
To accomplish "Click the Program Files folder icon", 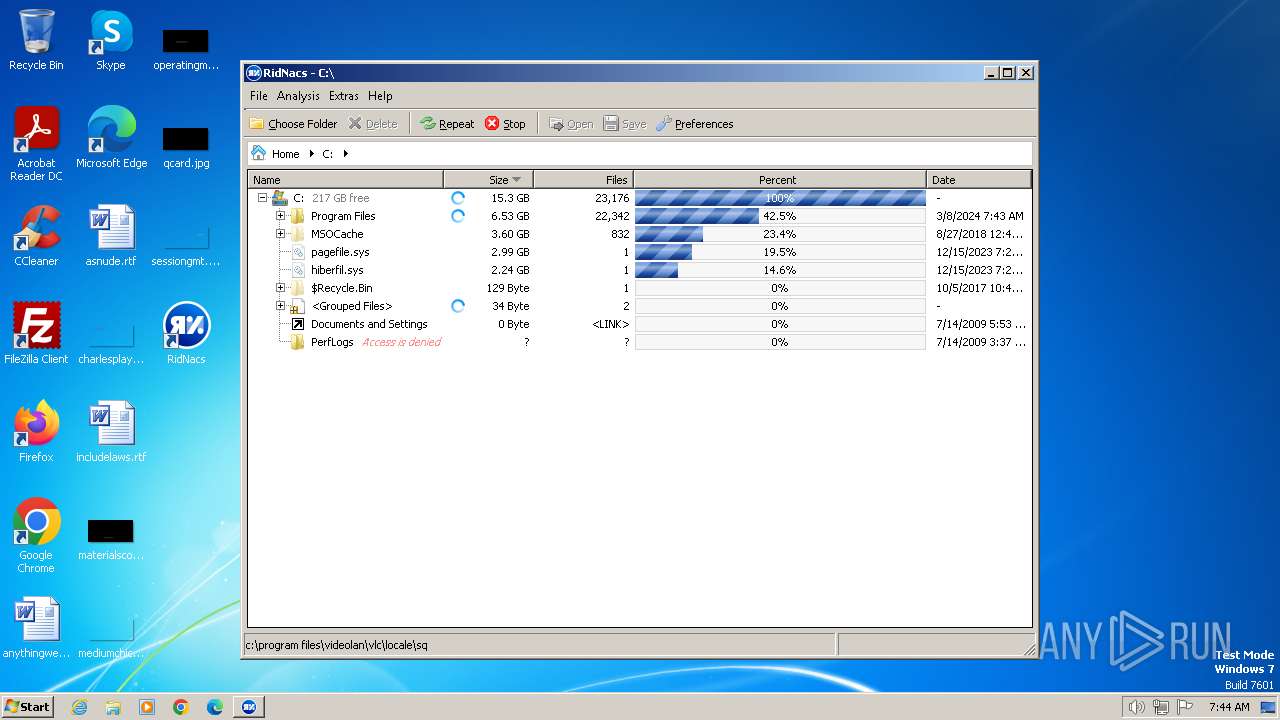I will pyautogui.click(x=297, y=216).
